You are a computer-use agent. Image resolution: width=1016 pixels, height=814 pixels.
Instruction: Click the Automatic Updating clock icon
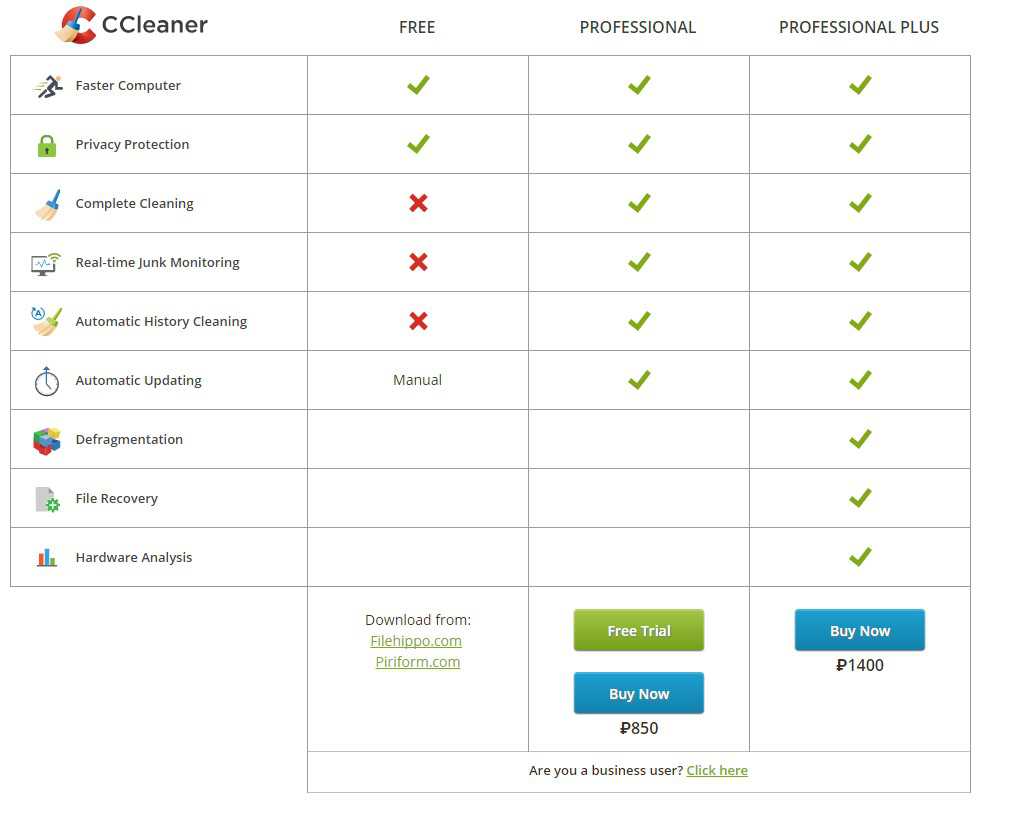(x=47, y=381)
